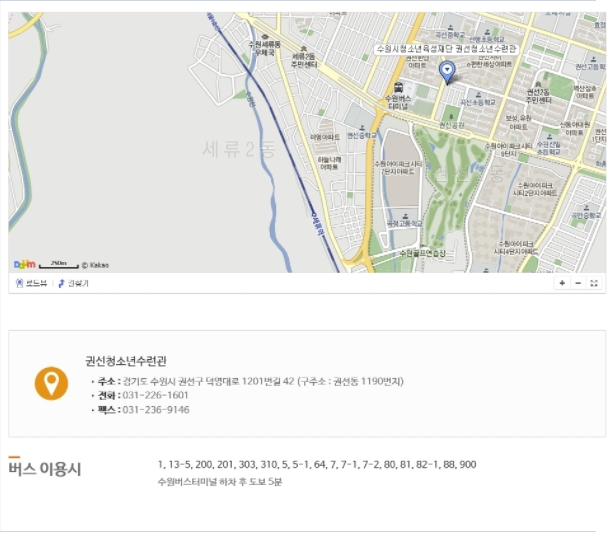Open 길찾기 directions
The height and width of the screenshot is (538, 612).
(74, 284)
